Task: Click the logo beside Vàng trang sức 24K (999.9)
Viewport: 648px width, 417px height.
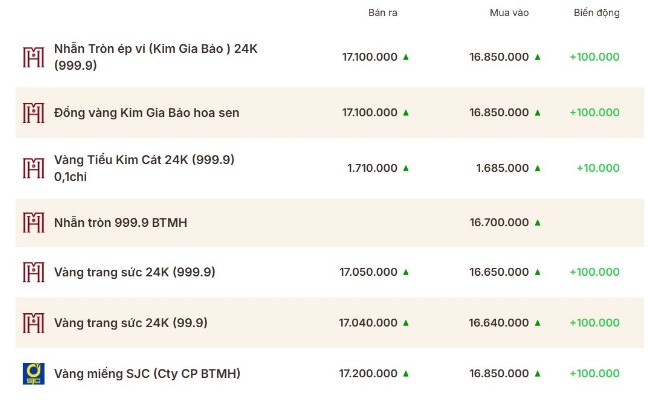Action: [33, 272]
